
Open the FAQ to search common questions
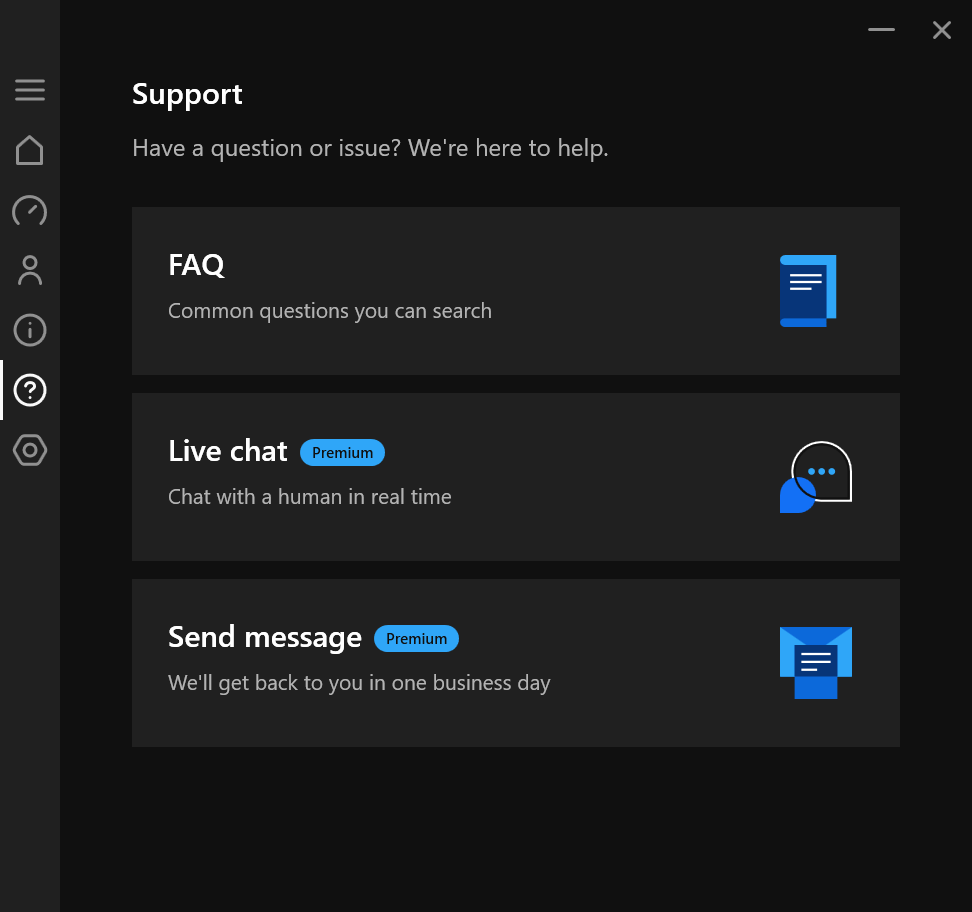click(516, 291)
